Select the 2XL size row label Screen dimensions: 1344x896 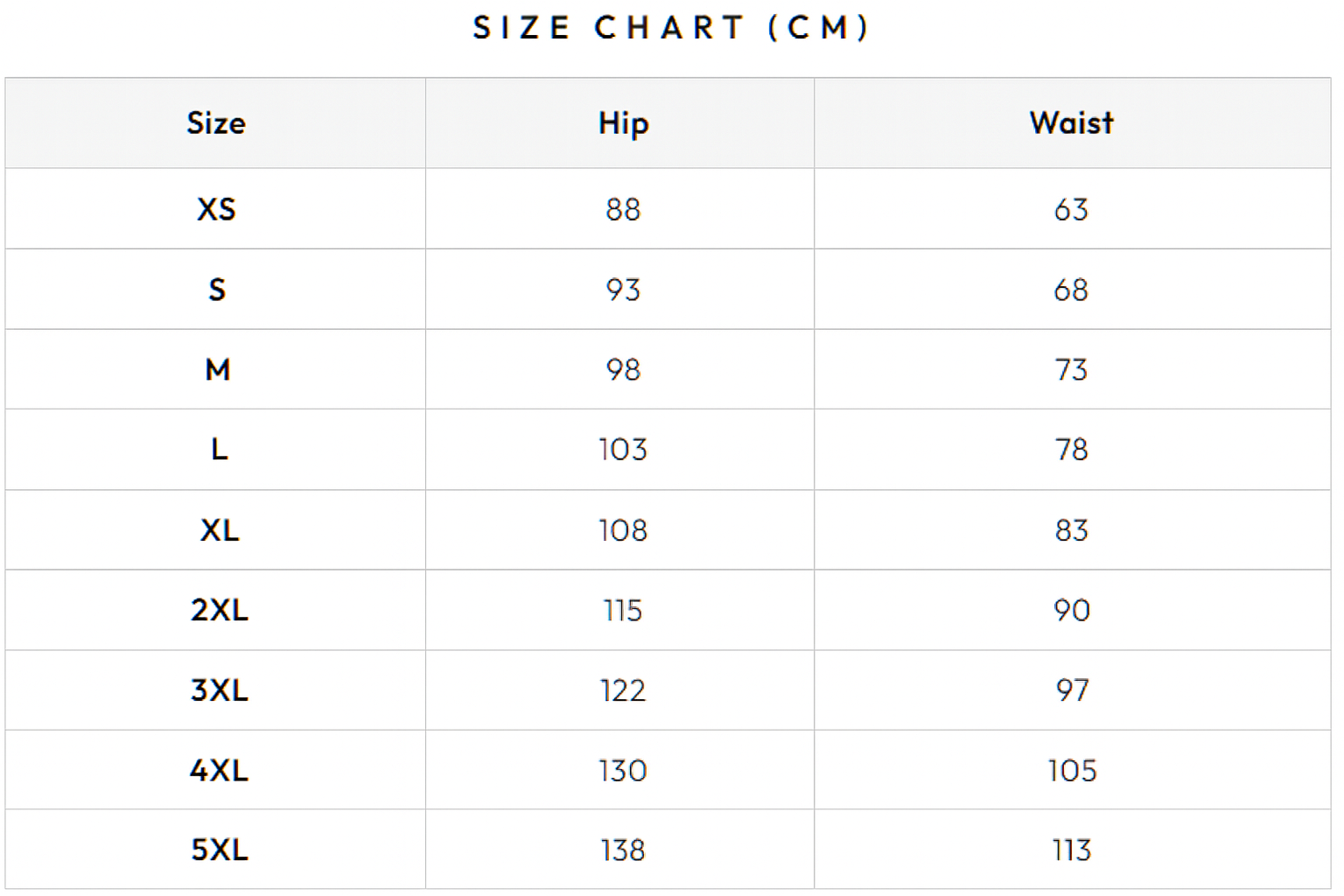(219, 610)
